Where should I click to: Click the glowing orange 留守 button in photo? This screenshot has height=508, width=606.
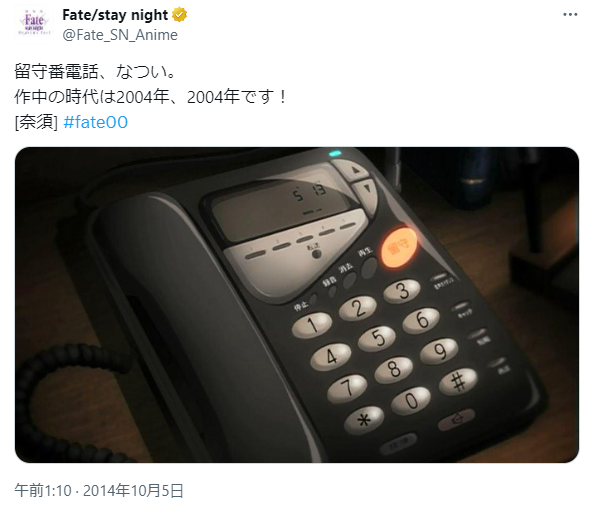[398, 247]
